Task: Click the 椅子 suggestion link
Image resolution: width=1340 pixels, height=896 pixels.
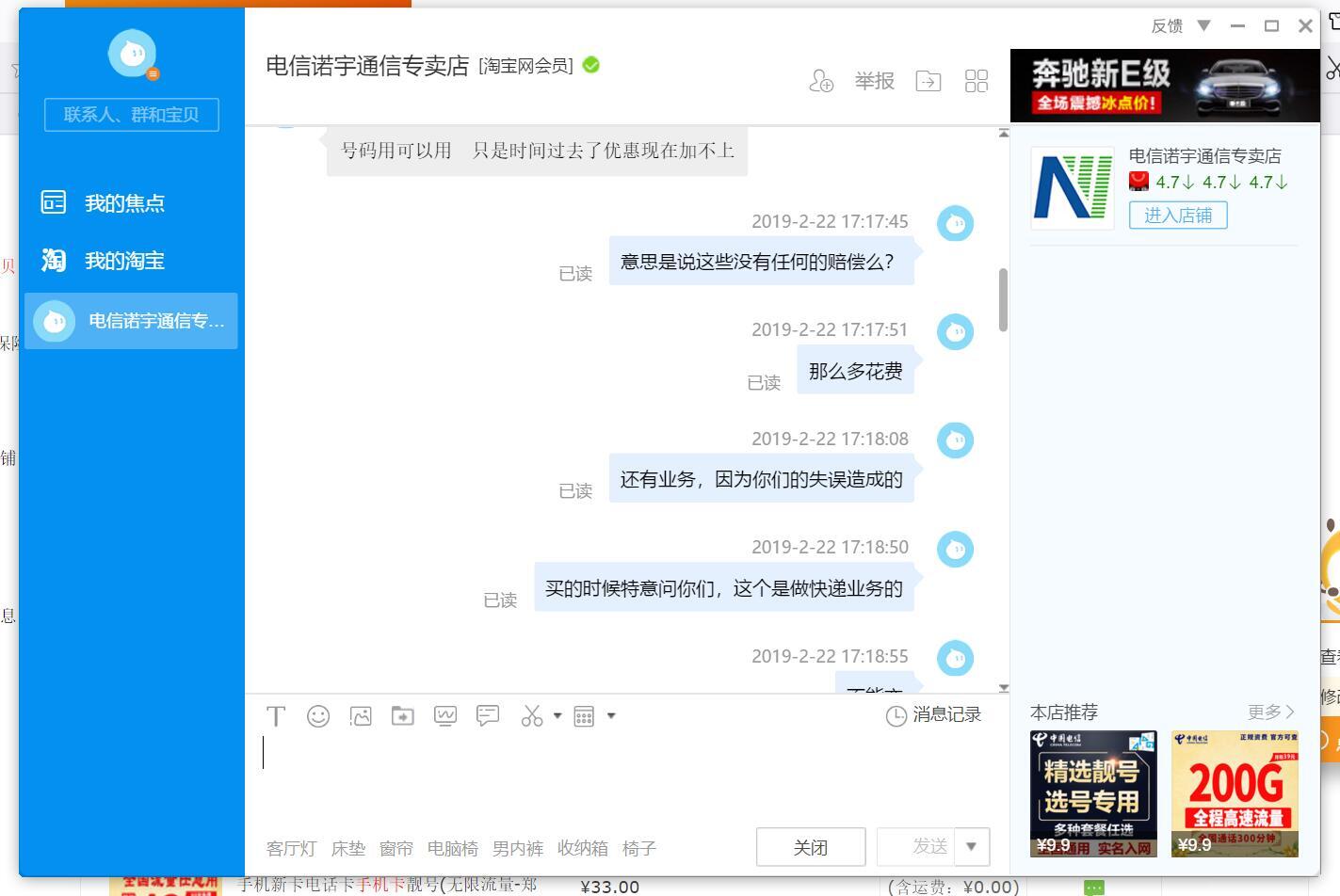Action: [639, 849]
